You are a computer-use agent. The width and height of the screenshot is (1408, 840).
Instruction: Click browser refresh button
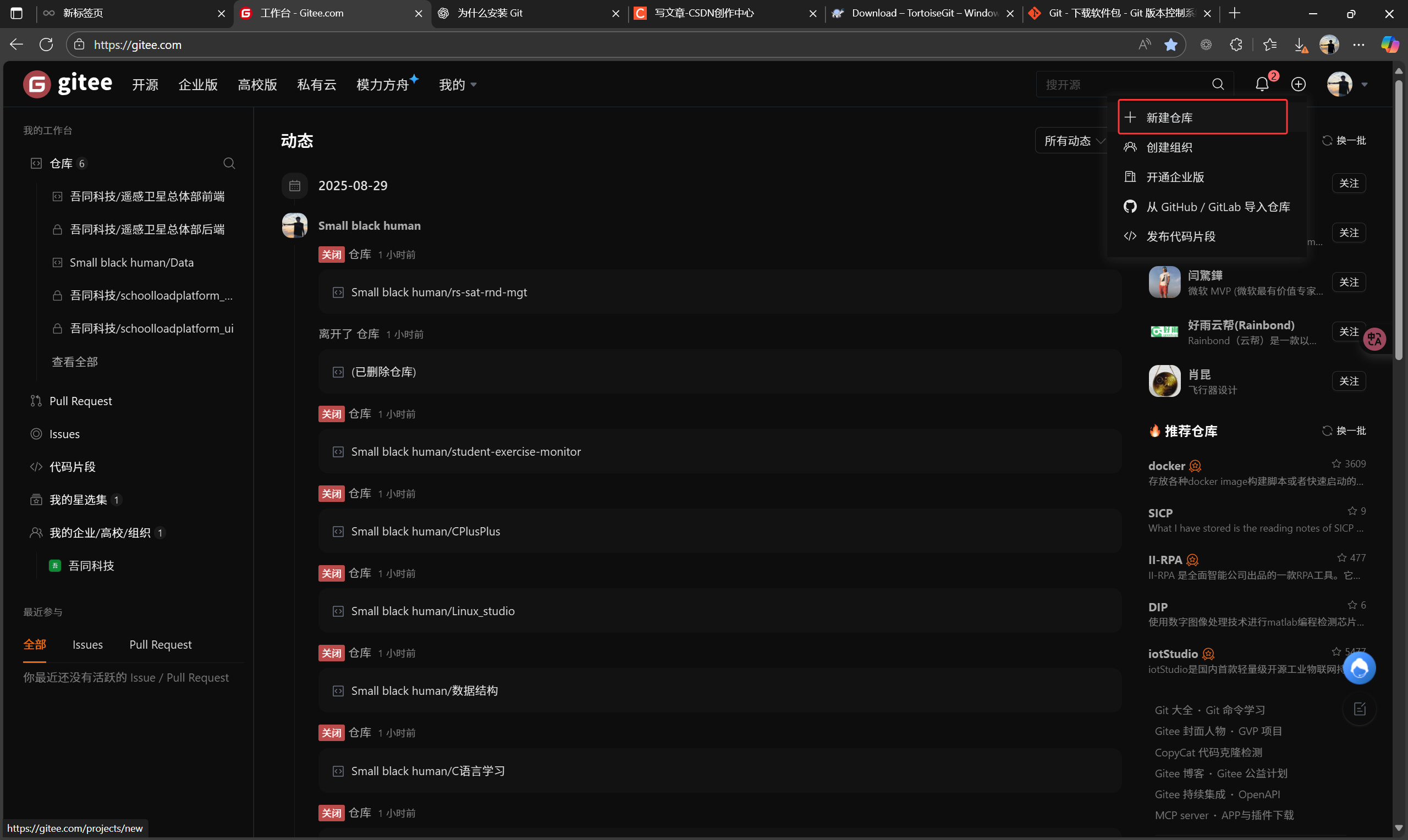(x=46, y=45)
